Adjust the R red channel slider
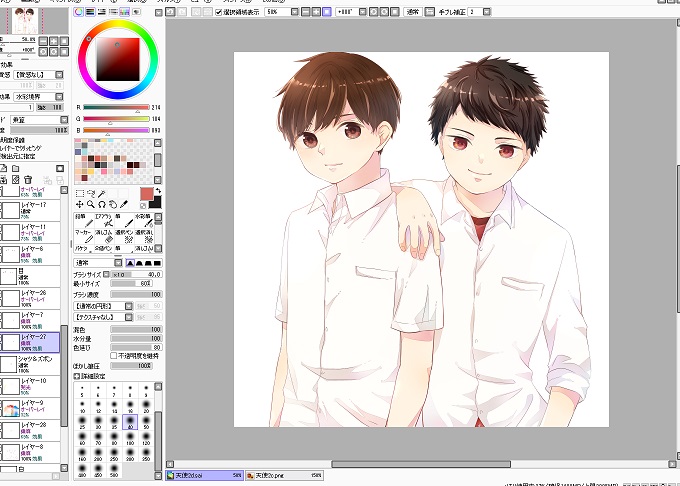 pos(116,107)
